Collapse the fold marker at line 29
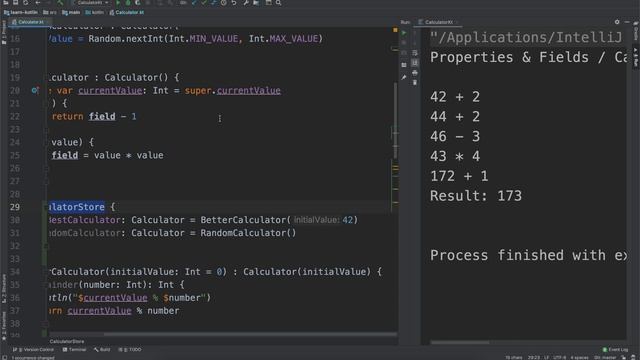The image size is (640, 360). [x=46, y=207]
